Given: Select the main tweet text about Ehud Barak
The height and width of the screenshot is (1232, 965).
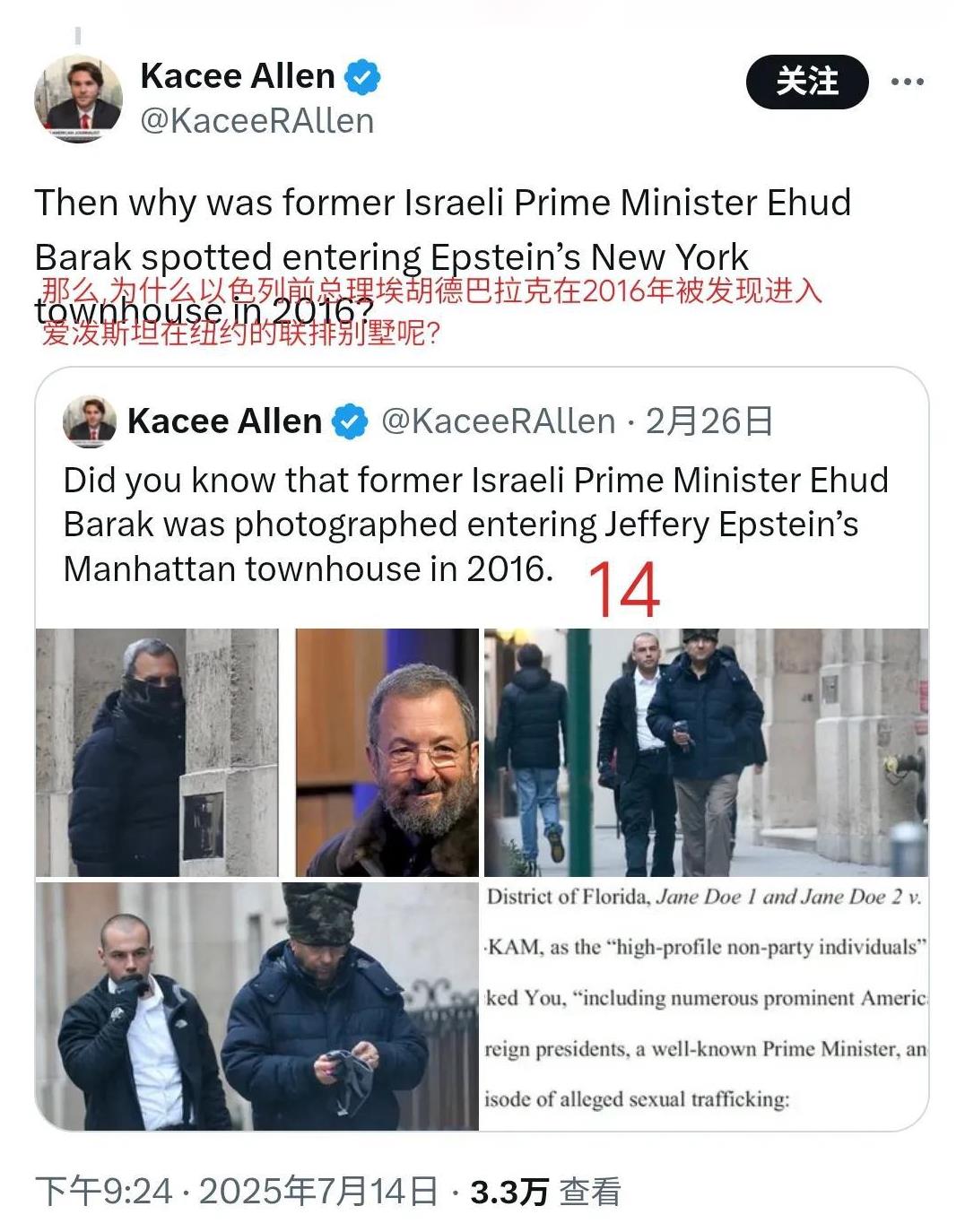Looking at the screenshot, I should click(443, 256).
